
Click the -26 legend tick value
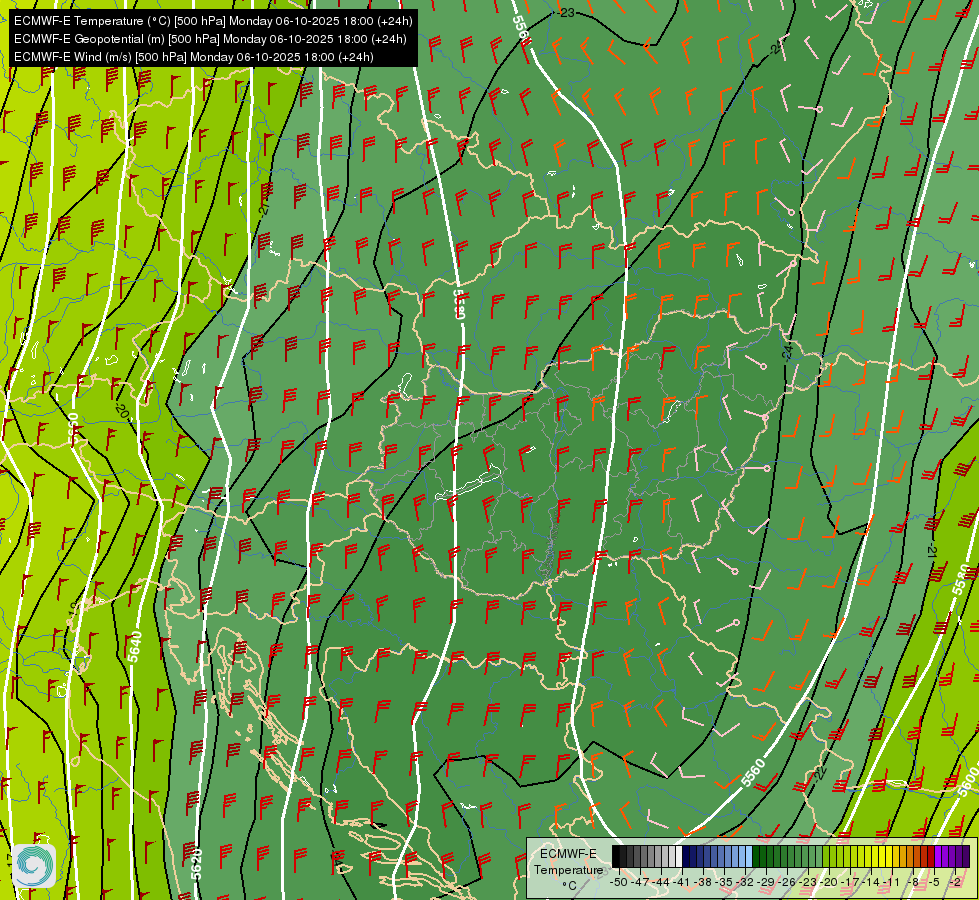click(787, 882)
